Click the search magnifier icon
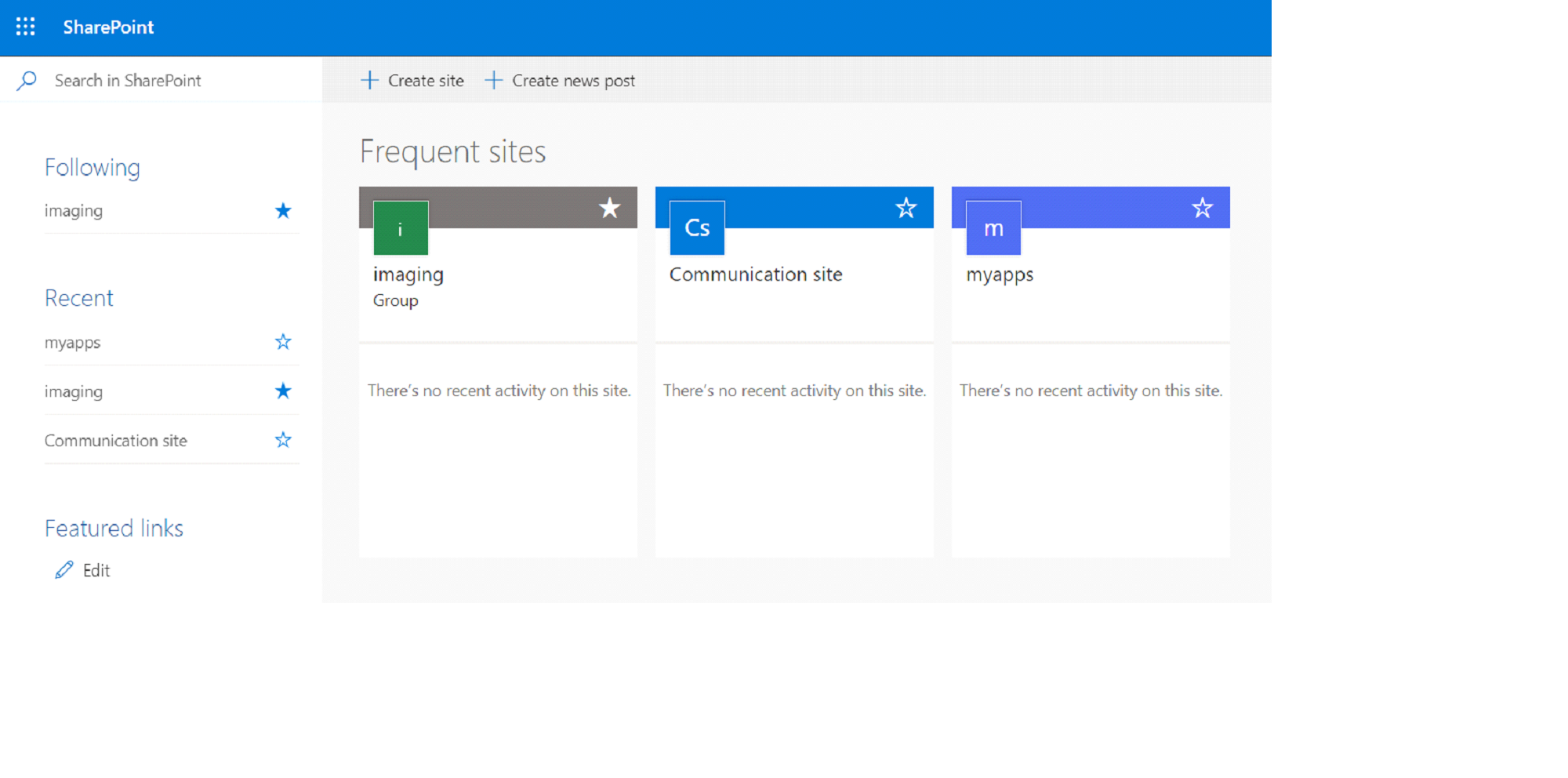 click(27, 80)
